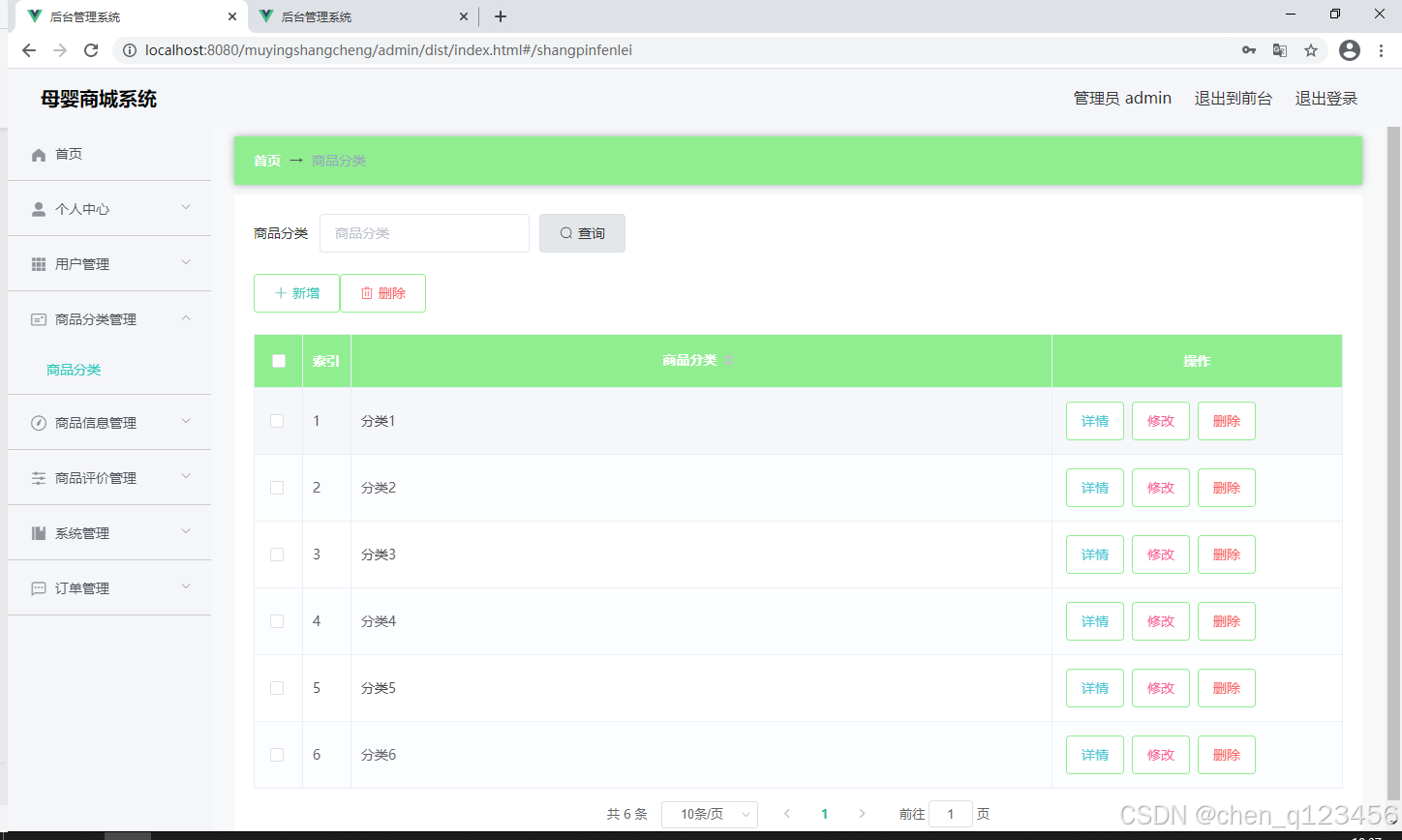Click the book icon beside 系统管理

point(39,533)
